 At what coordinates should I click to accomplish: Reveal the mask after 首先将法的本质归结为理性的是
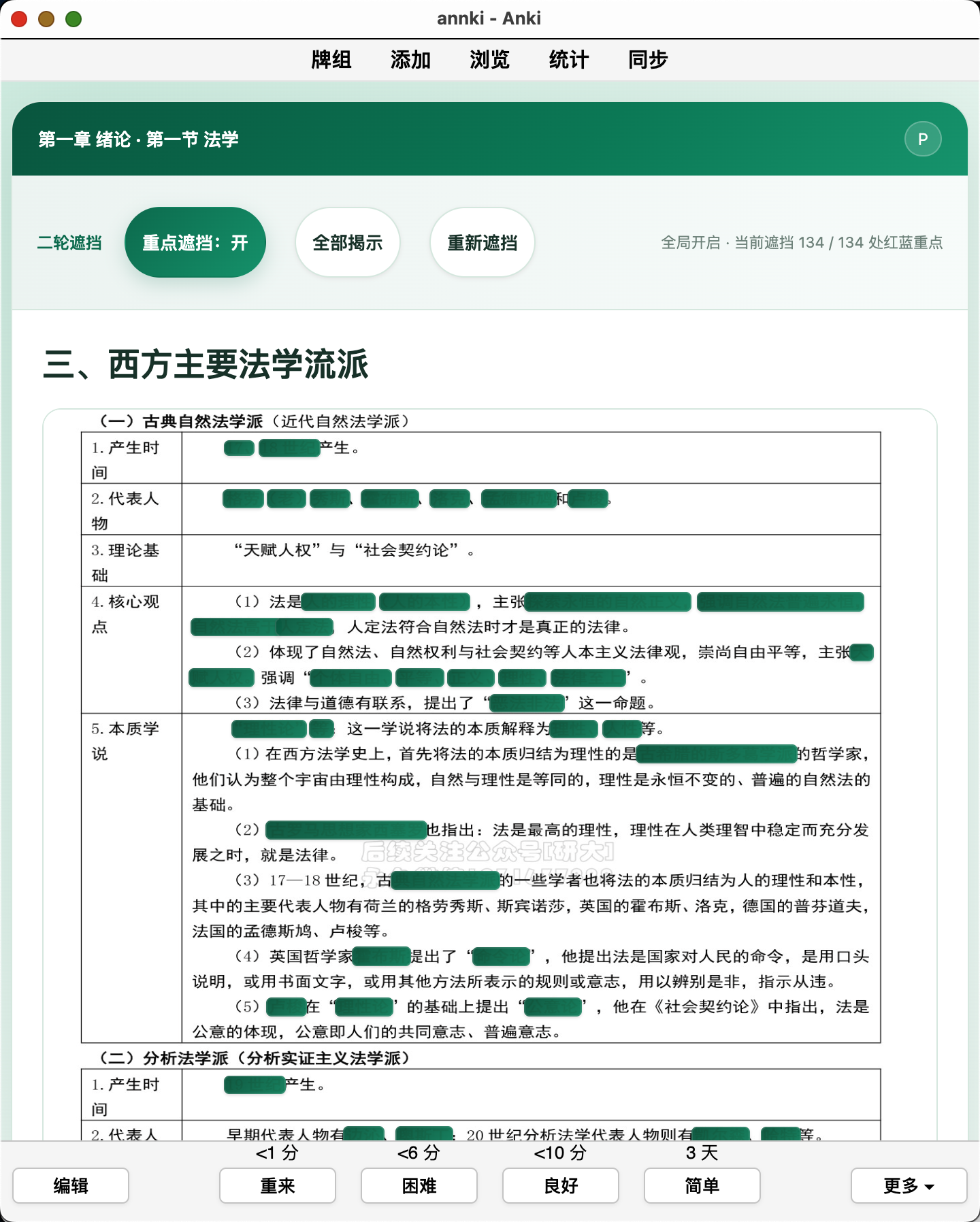[717, 754]
